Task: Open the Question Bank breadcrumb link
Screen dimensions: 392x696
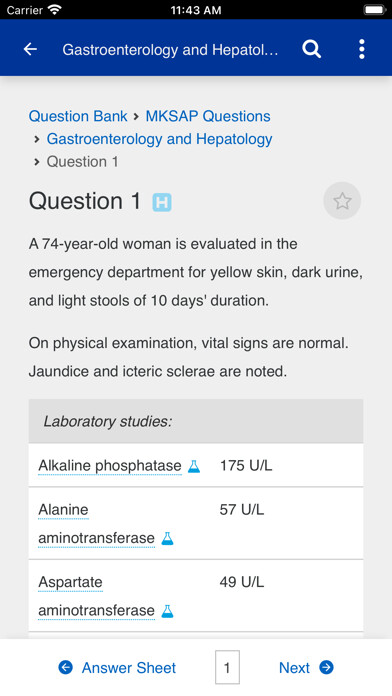Action: tap(78, 116)
